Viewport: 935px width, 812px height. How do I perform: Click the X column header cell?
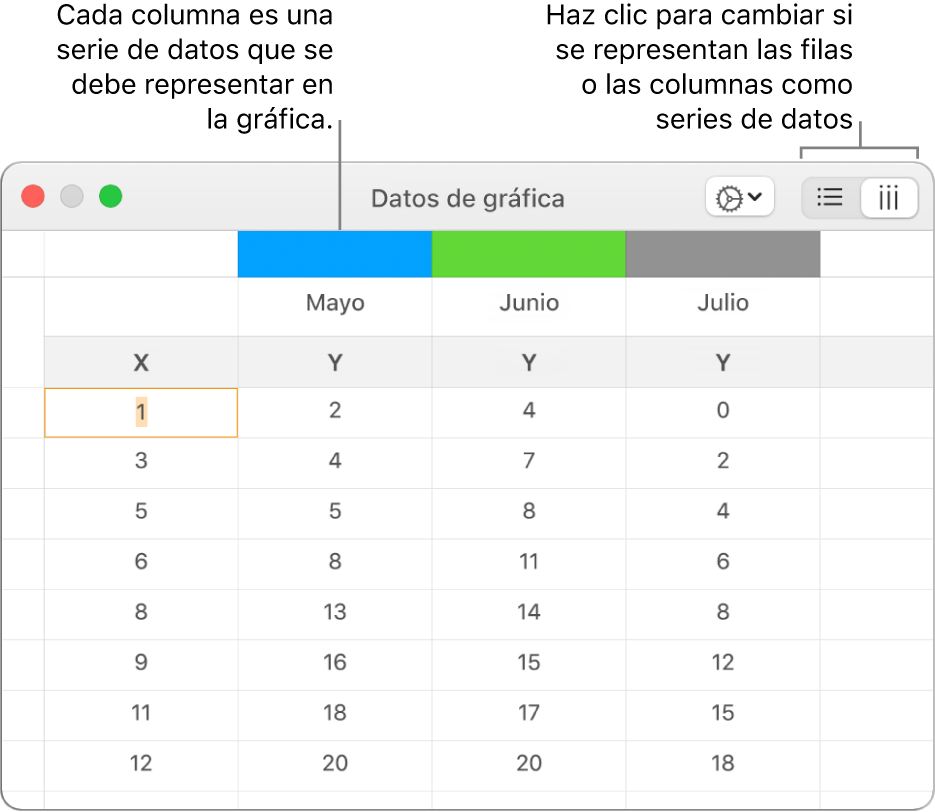pos(141,363)
